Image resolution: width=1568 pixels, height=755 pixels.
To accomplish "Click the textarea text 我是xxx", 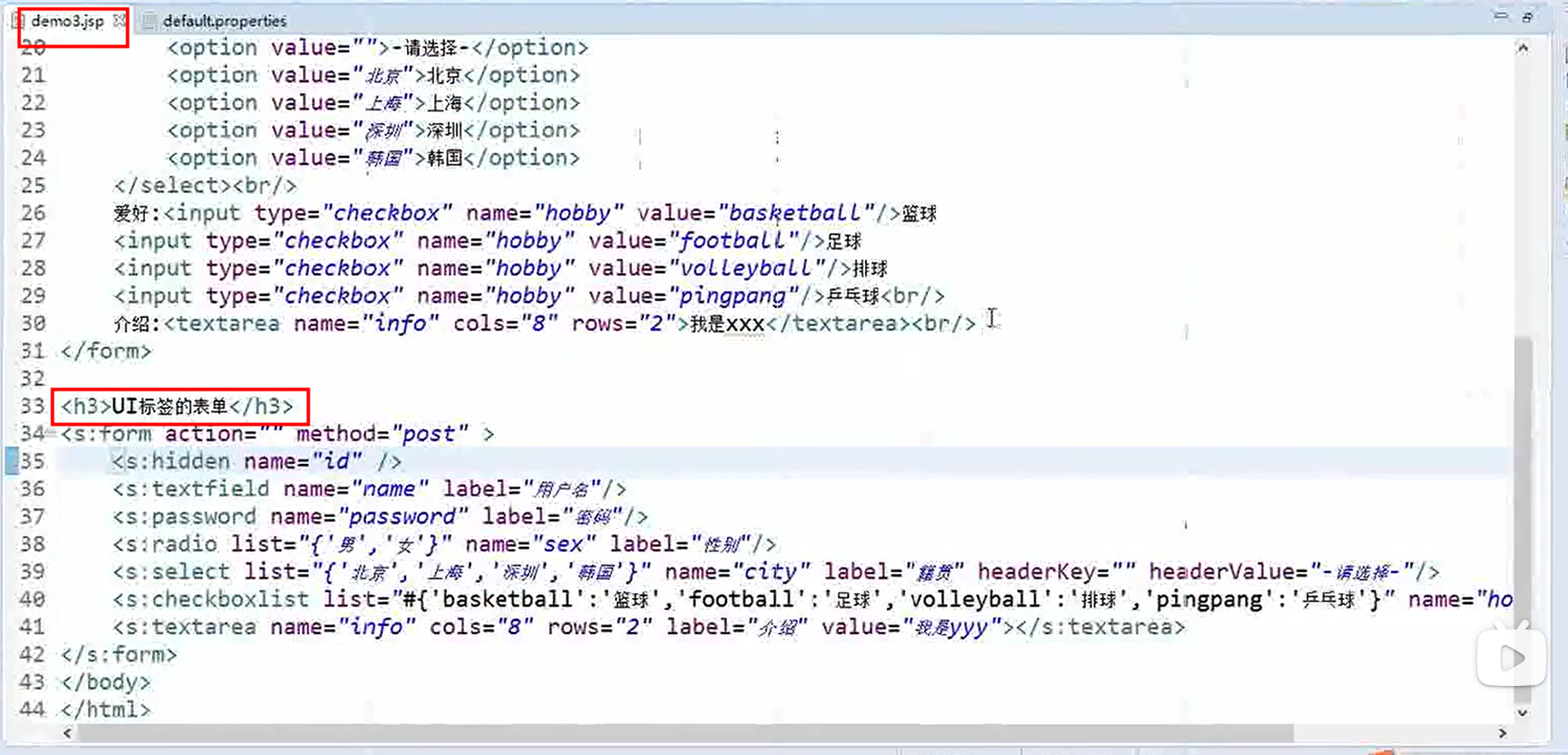I will pos(726,324).
